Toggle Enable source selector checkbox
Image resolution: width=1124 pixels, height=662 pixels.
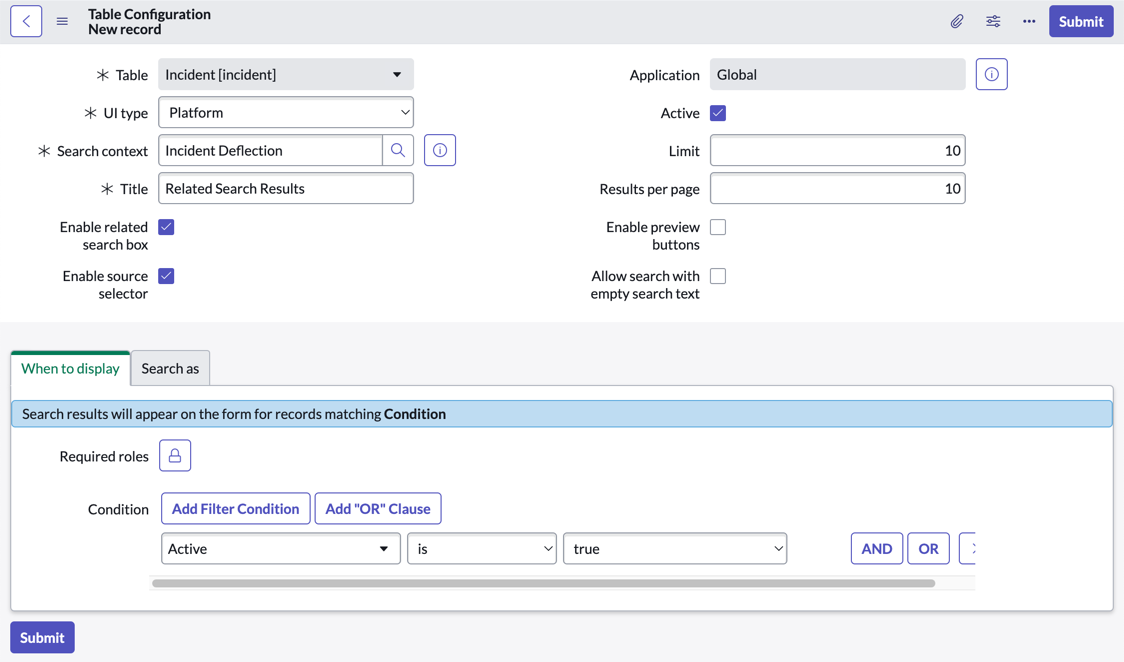166,276
